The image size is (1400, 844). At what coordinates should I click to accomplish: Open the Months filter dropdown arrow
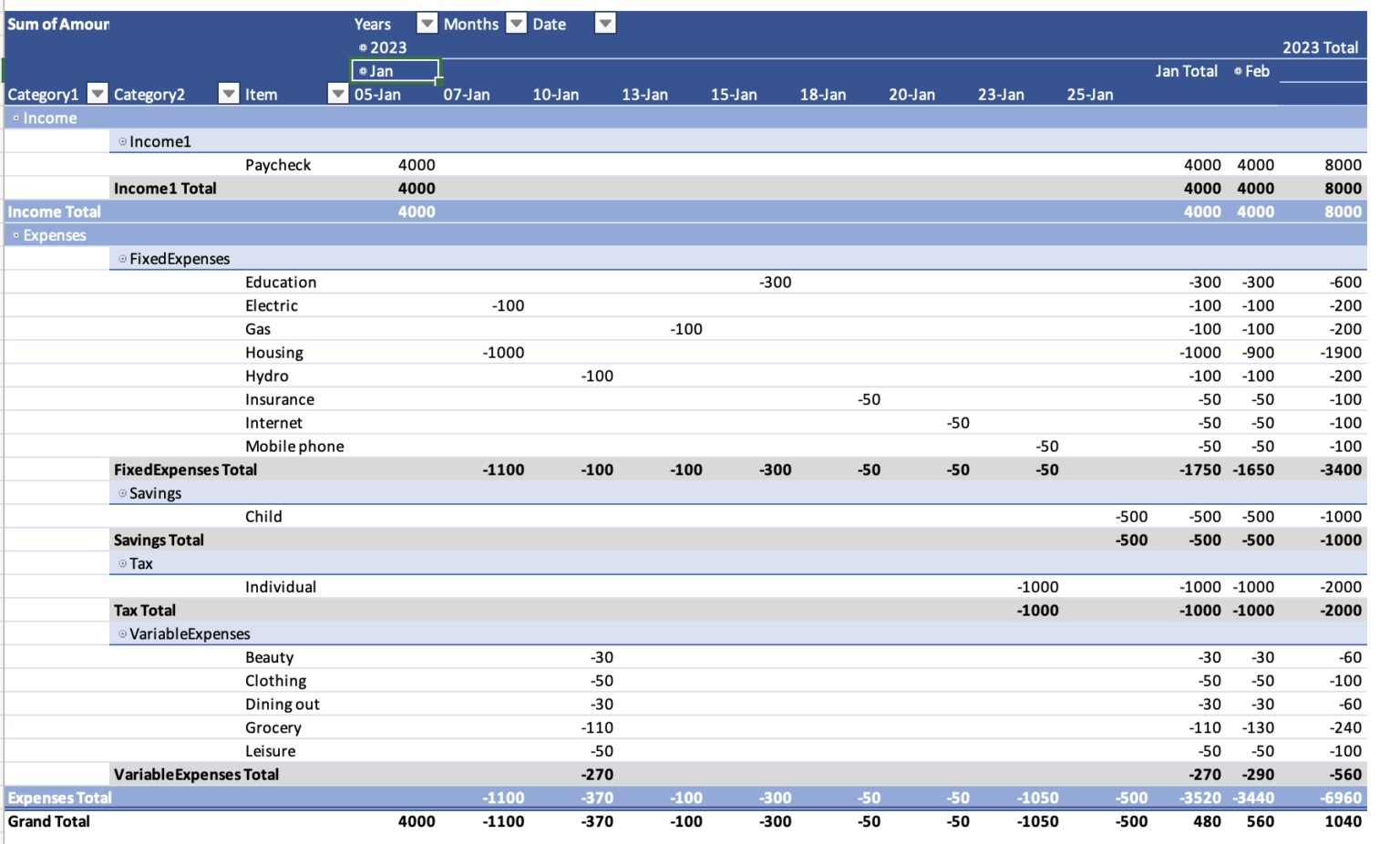click(x=516, y=23)
